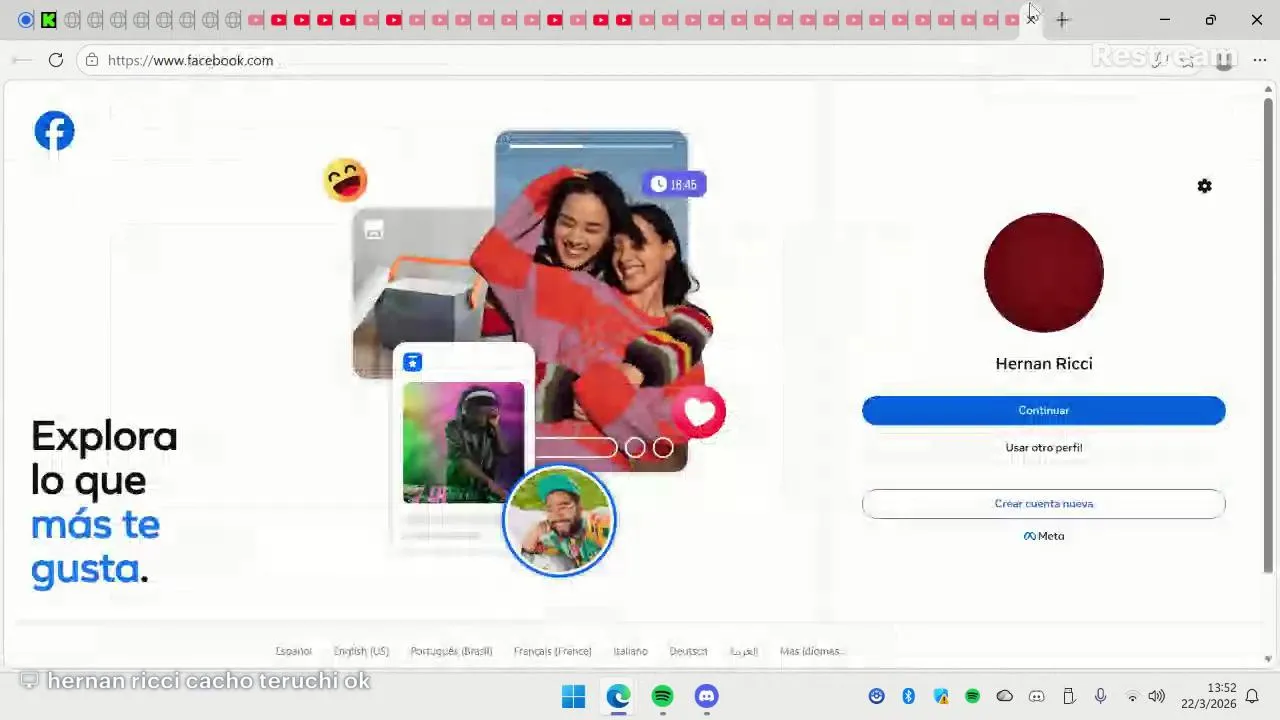The width and height of the screenshot is (1280, 720).
Task: Open Windows Security tray icon
Action: coord(940,696)
